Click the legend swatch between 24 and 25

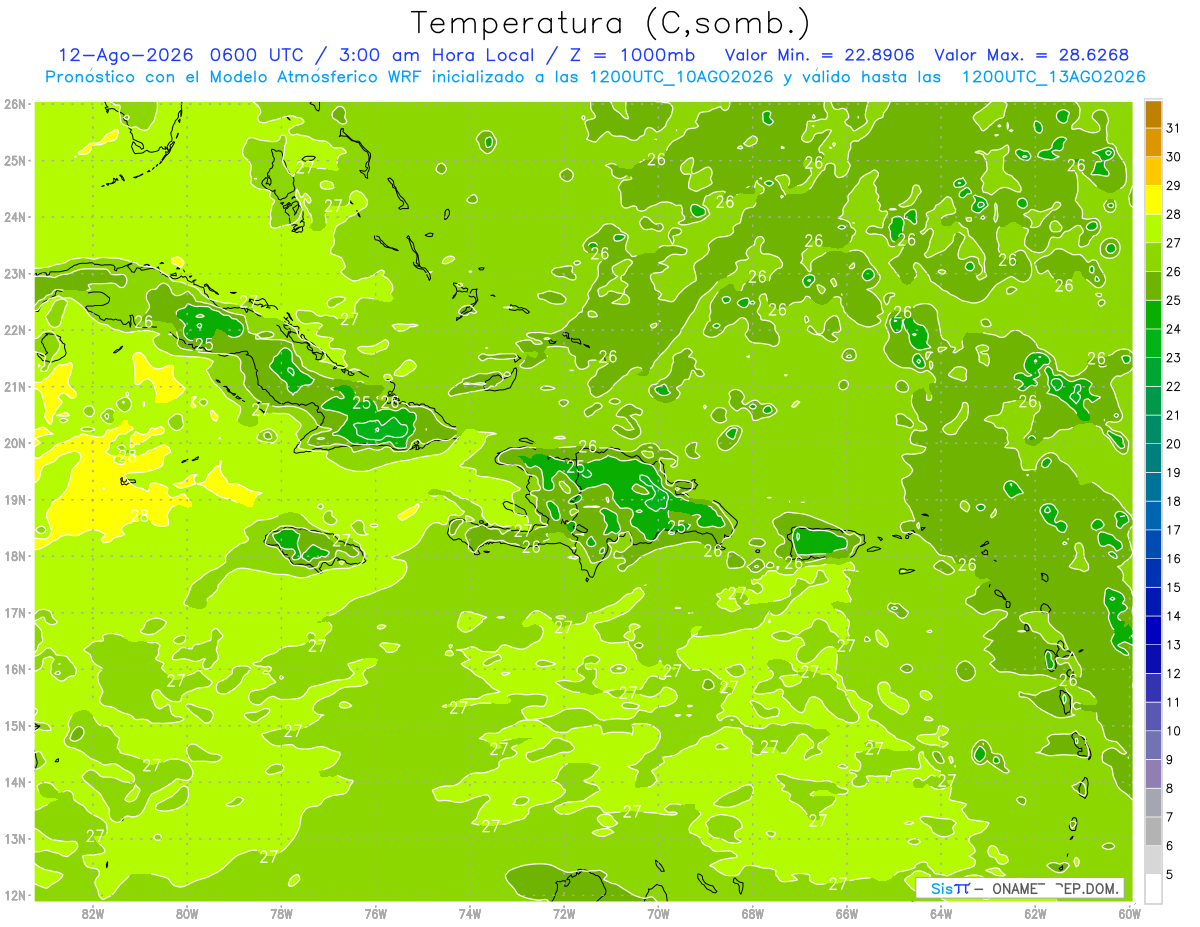point(1153,315)
